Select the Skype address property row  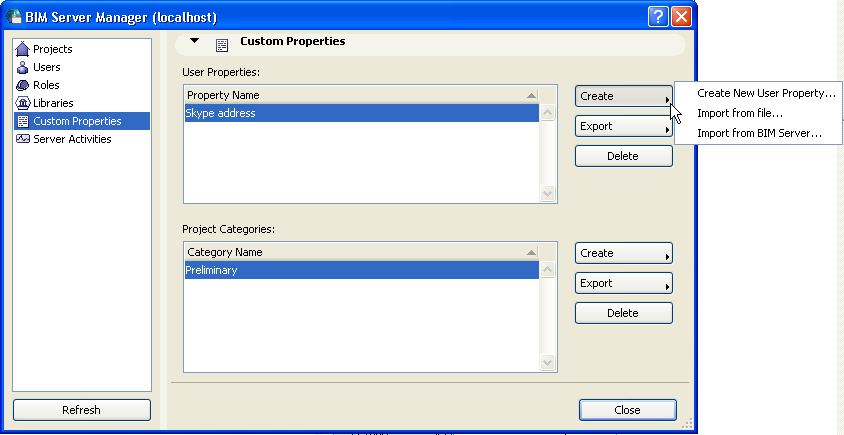(360, 114)
